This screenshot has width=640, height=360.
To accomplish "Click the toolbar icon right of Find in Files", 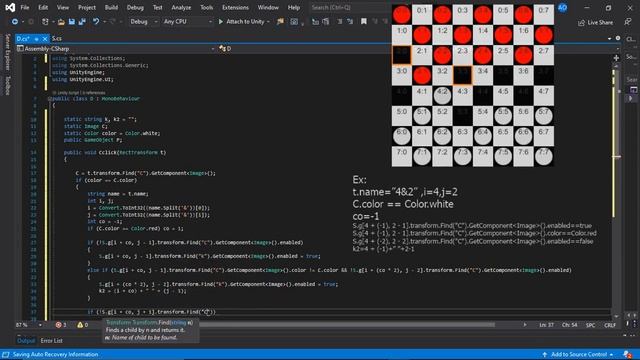I will pyautogui.click(x=294, y=22).
